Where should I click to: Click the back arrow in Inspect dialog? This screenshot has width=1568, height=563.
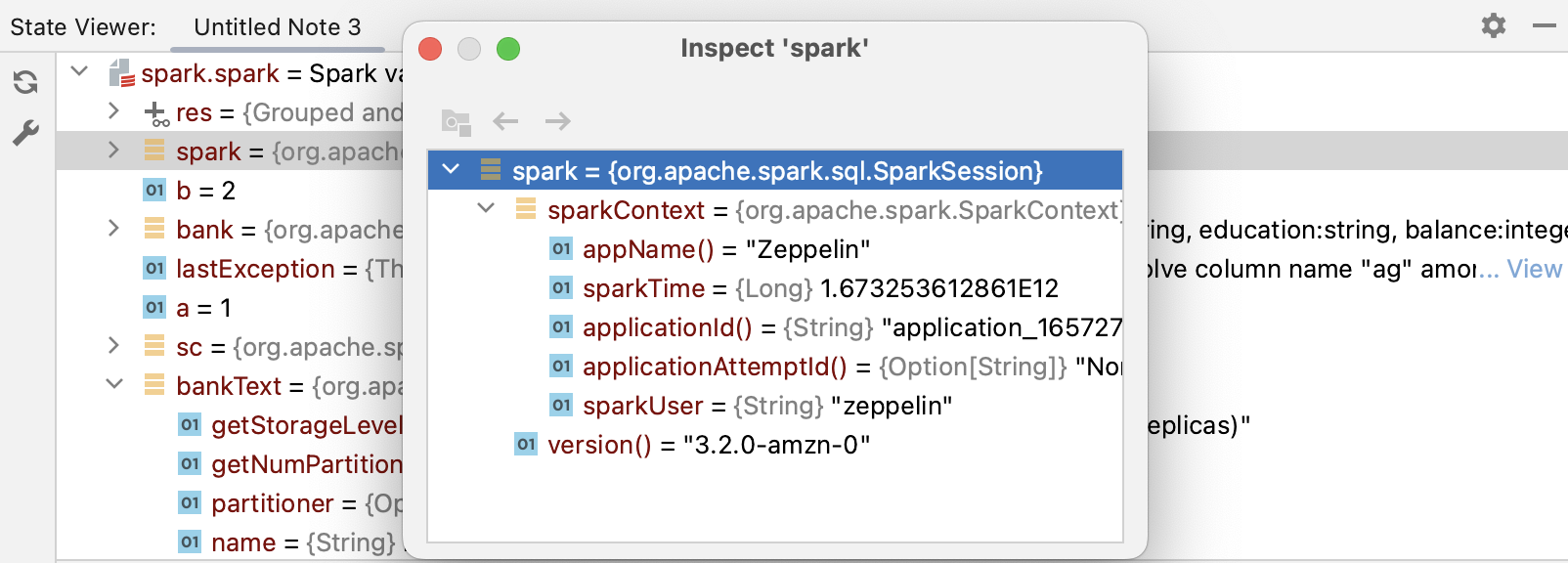click(x=505, y=121)
